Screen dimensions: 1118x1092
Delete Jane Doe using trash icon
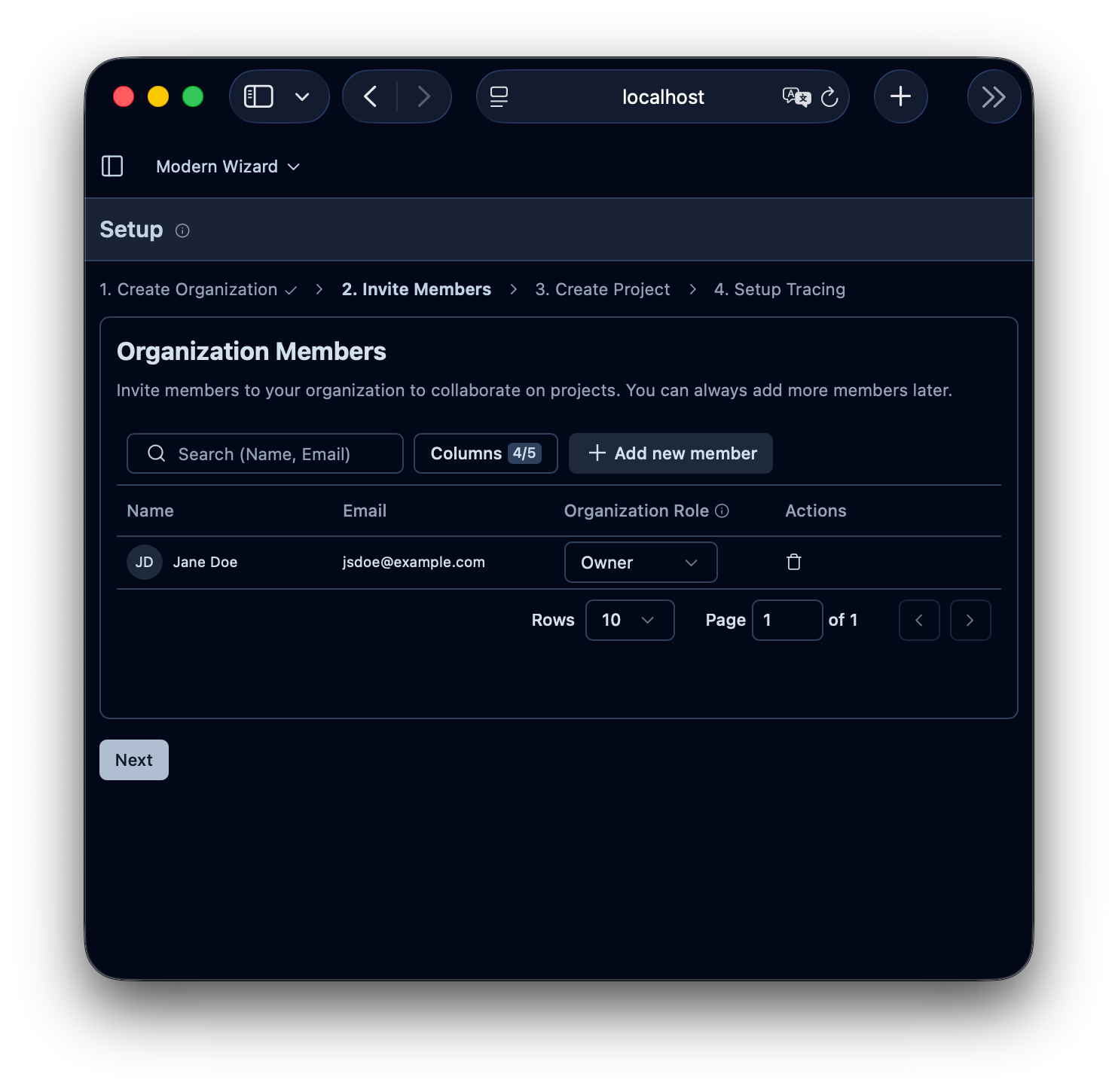point(793,562)
